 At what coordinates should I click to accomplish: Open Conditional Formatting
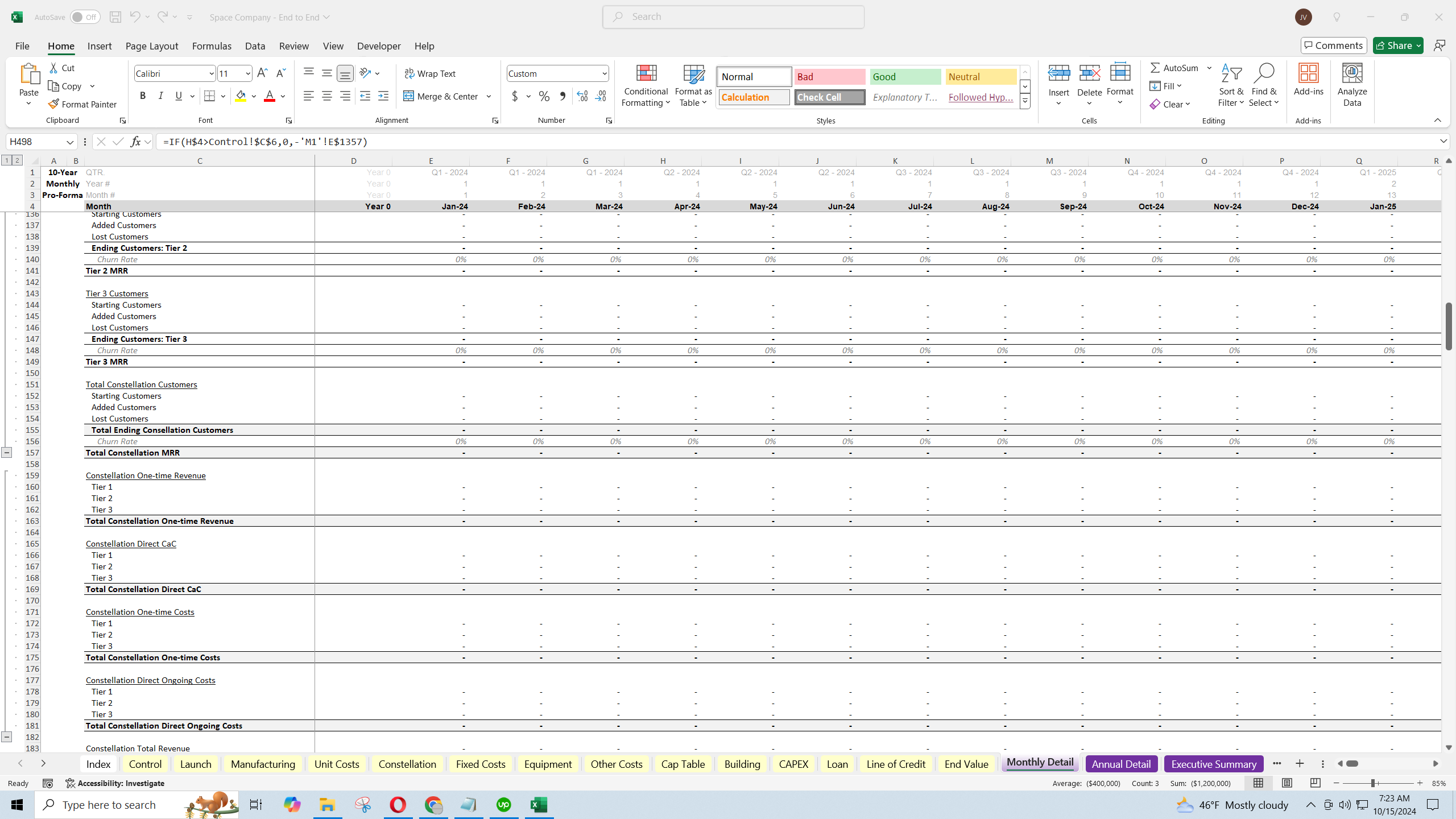646,85
